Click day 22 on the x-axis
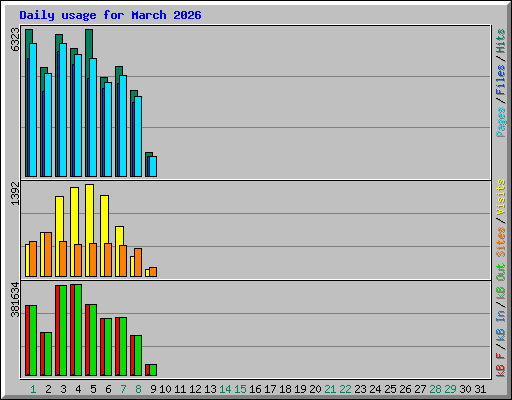The width and height of the screenshot is (512, 400). pyautogui.click(x=345, y=389)
